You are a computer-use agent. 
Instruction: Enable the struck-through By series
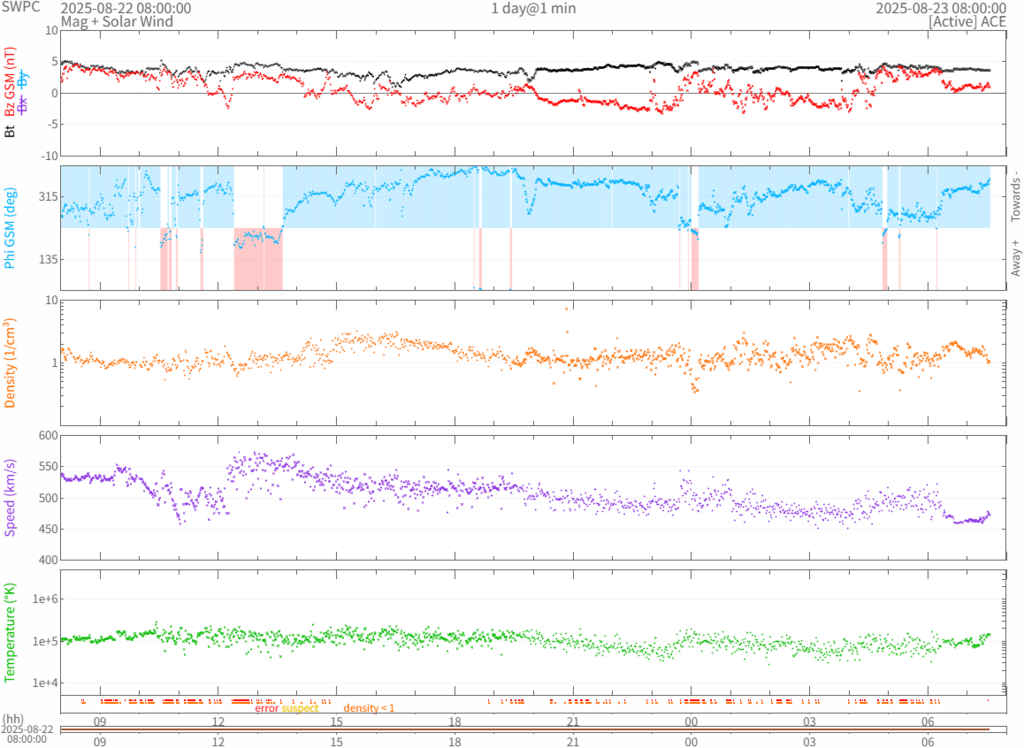tap(23, 81)
